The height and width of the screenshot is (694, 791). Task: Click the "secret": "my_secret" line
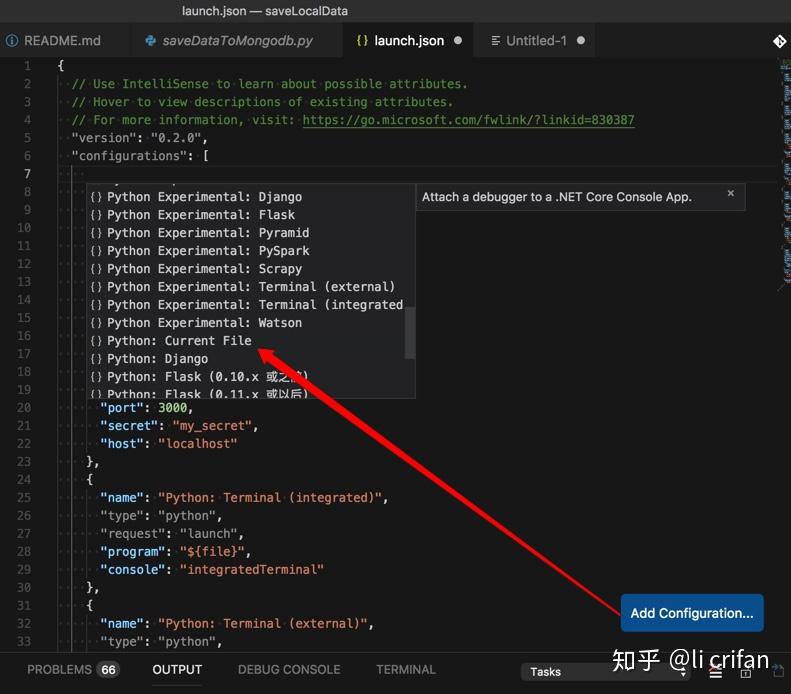click(179, 426)
